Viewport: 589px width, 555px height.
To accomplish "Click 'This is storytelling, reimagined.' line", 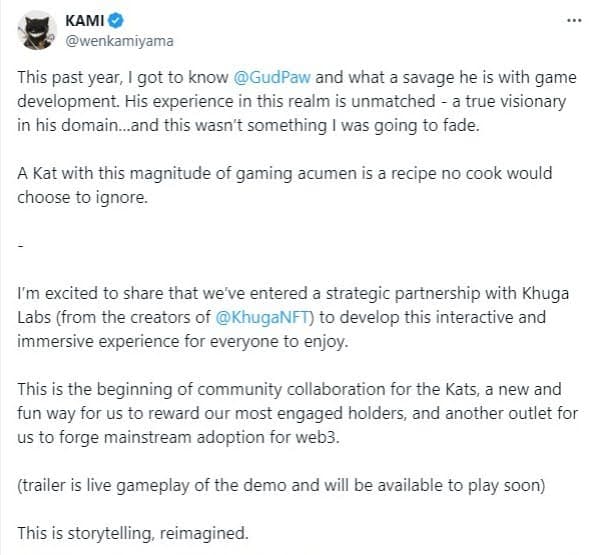I will coord(133,534).
